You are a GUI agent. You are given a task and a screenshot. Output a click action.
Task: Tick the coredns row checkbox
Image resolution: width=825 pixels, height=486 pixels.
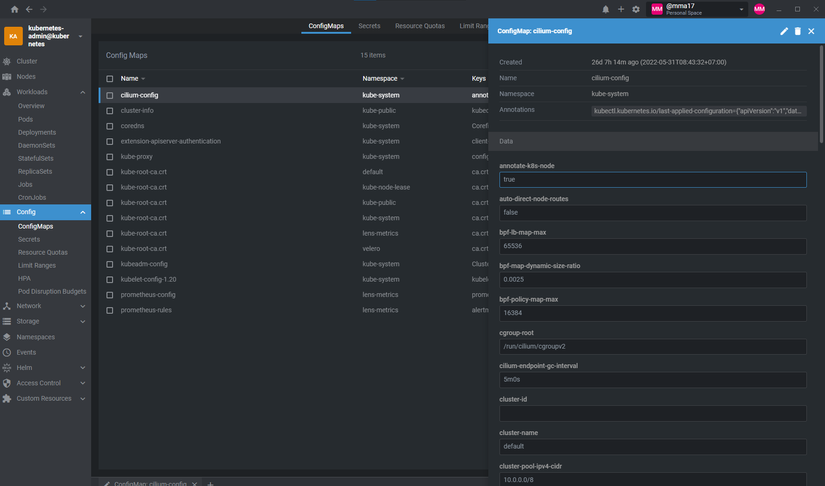point(110,126)
